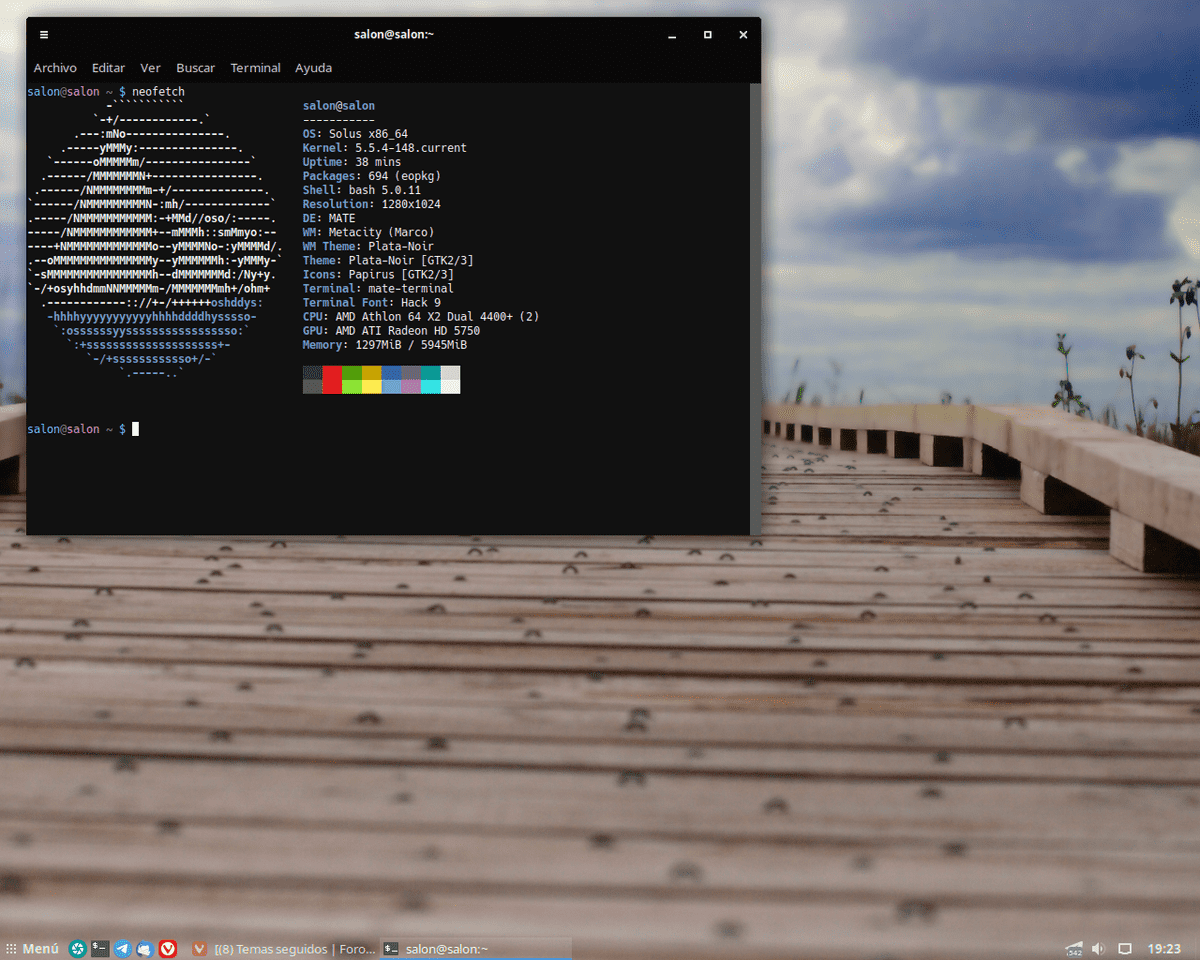The height and width of the screenshot is (960, 1200).
Task: Click the volume speaker tray icon
Action: 1097,948
